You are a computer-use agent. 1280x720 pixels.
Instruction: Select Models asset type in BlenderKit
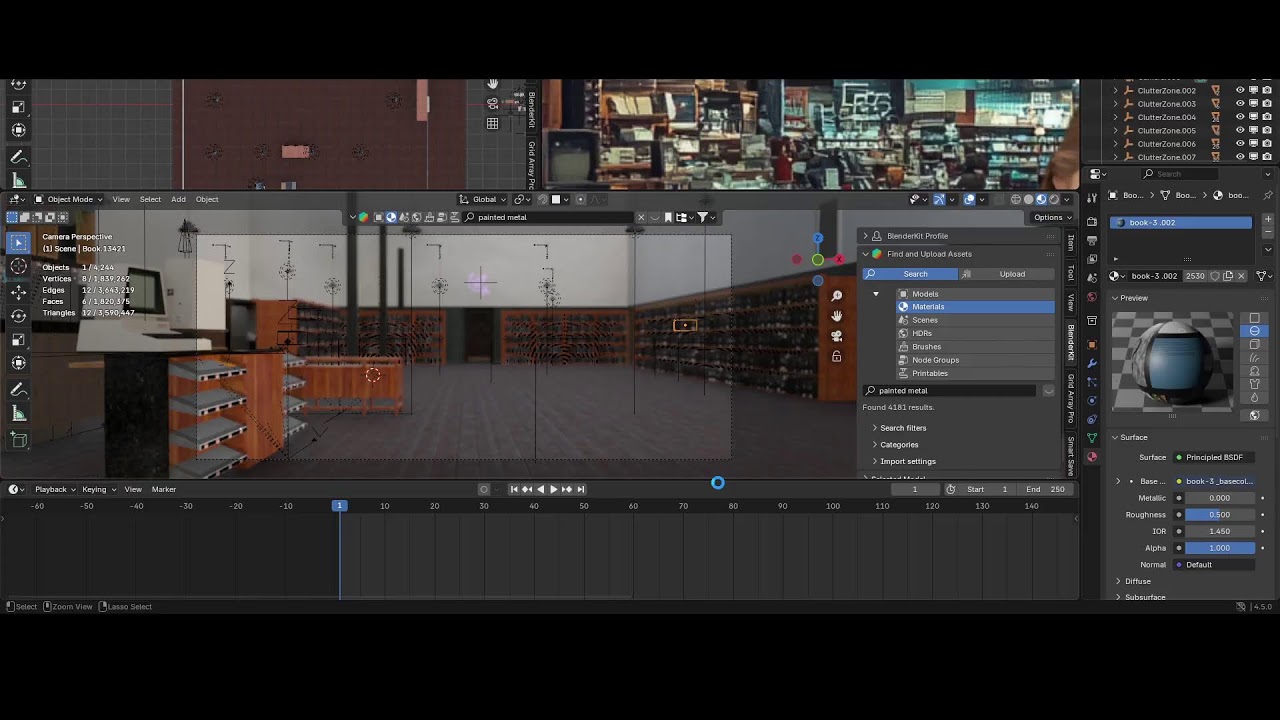[x=925, y=294]
